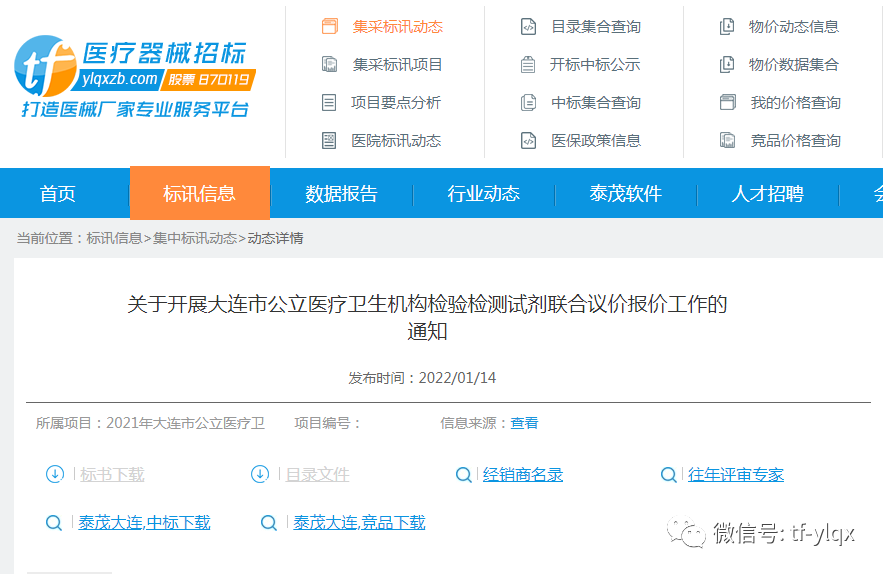This screenshot has height=574, width=883.
Task: Click the download icon beside 标书下载
Action: (x=55, y=474)
